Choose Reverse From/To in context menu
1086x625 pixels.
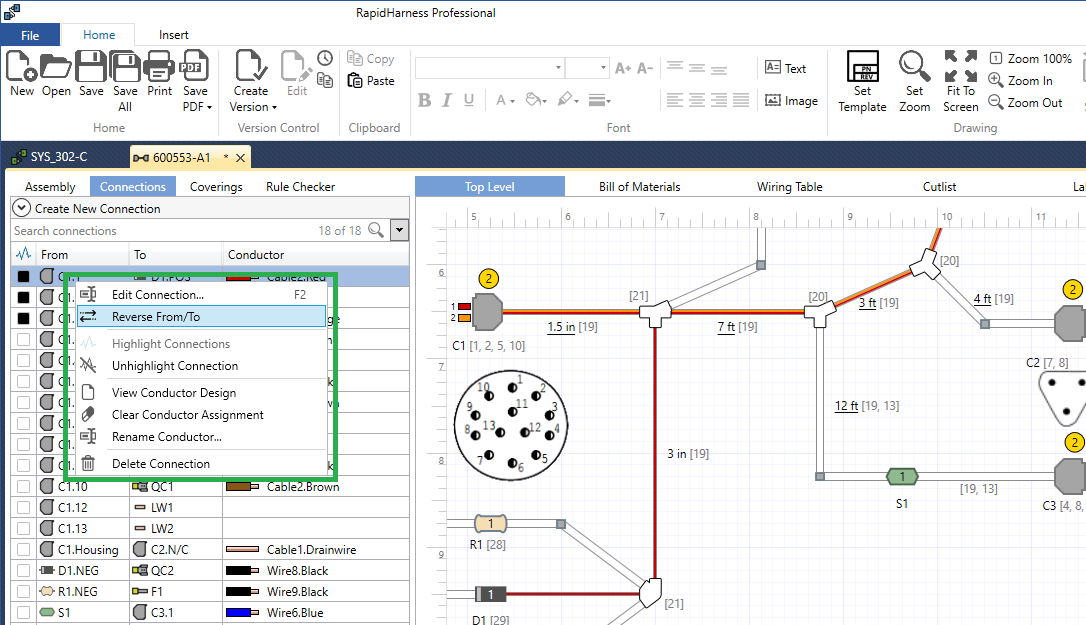coord(202,317)
